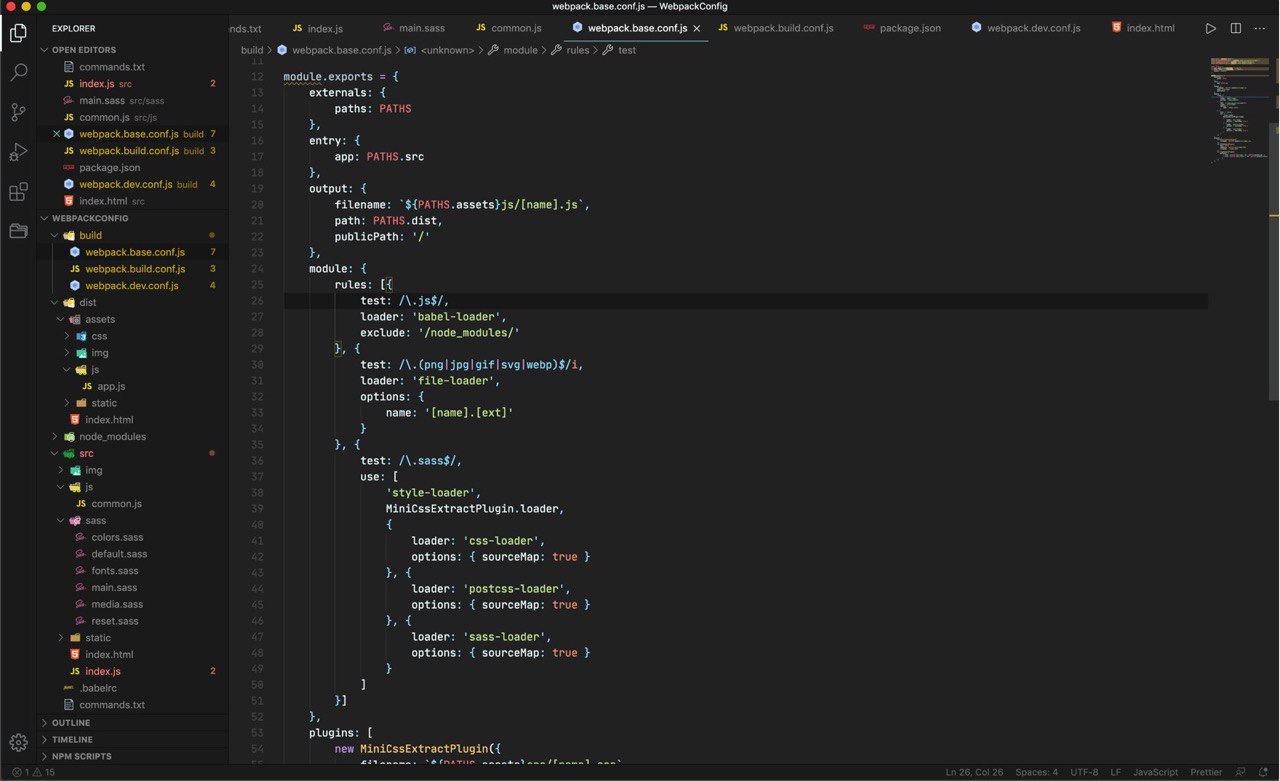
Task: Click 'rules' in the breadcrumb path
Action: (x=578, y=50)
